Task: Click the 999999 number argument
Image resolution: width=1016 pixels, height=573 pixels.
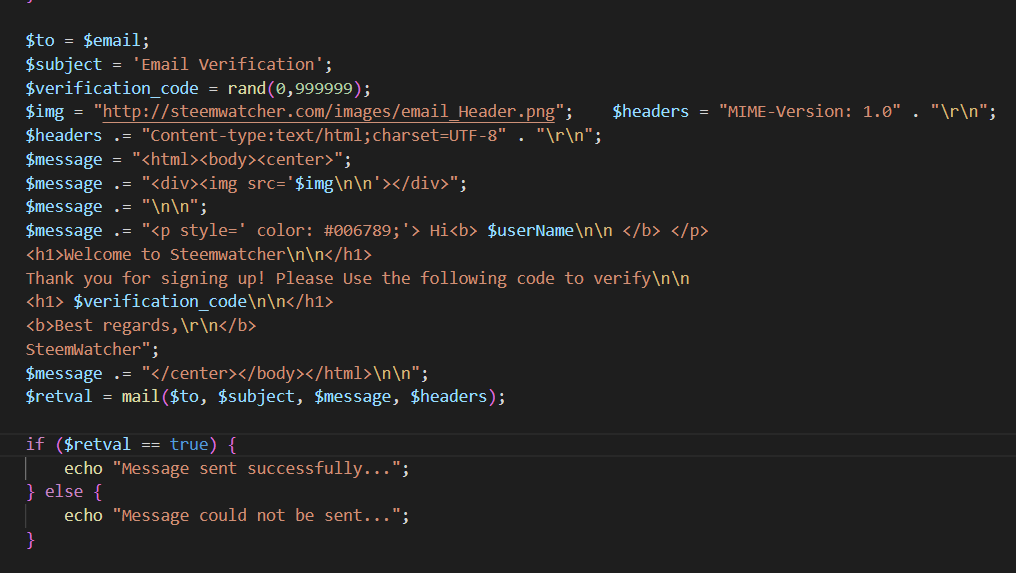Action: tap(324, 88)
